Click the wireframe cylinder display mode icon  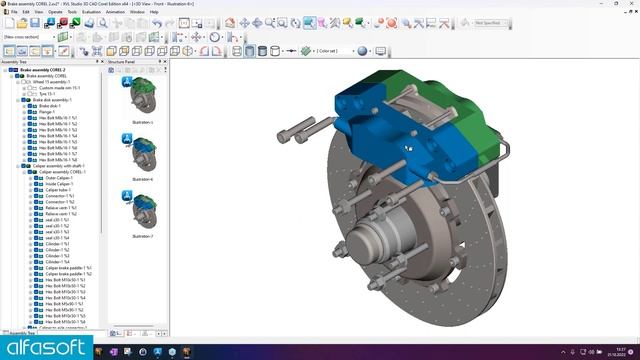pos(275,51)
